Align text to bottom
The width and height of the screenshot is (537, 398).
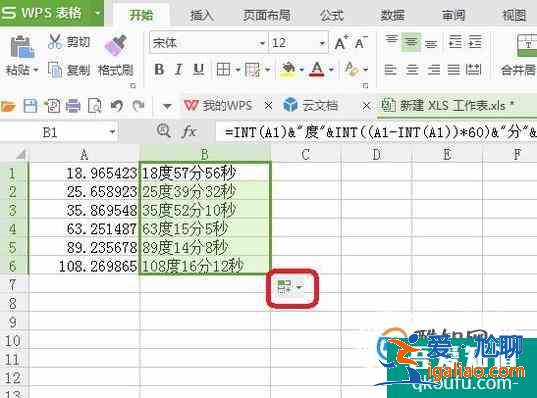point(431,43)
